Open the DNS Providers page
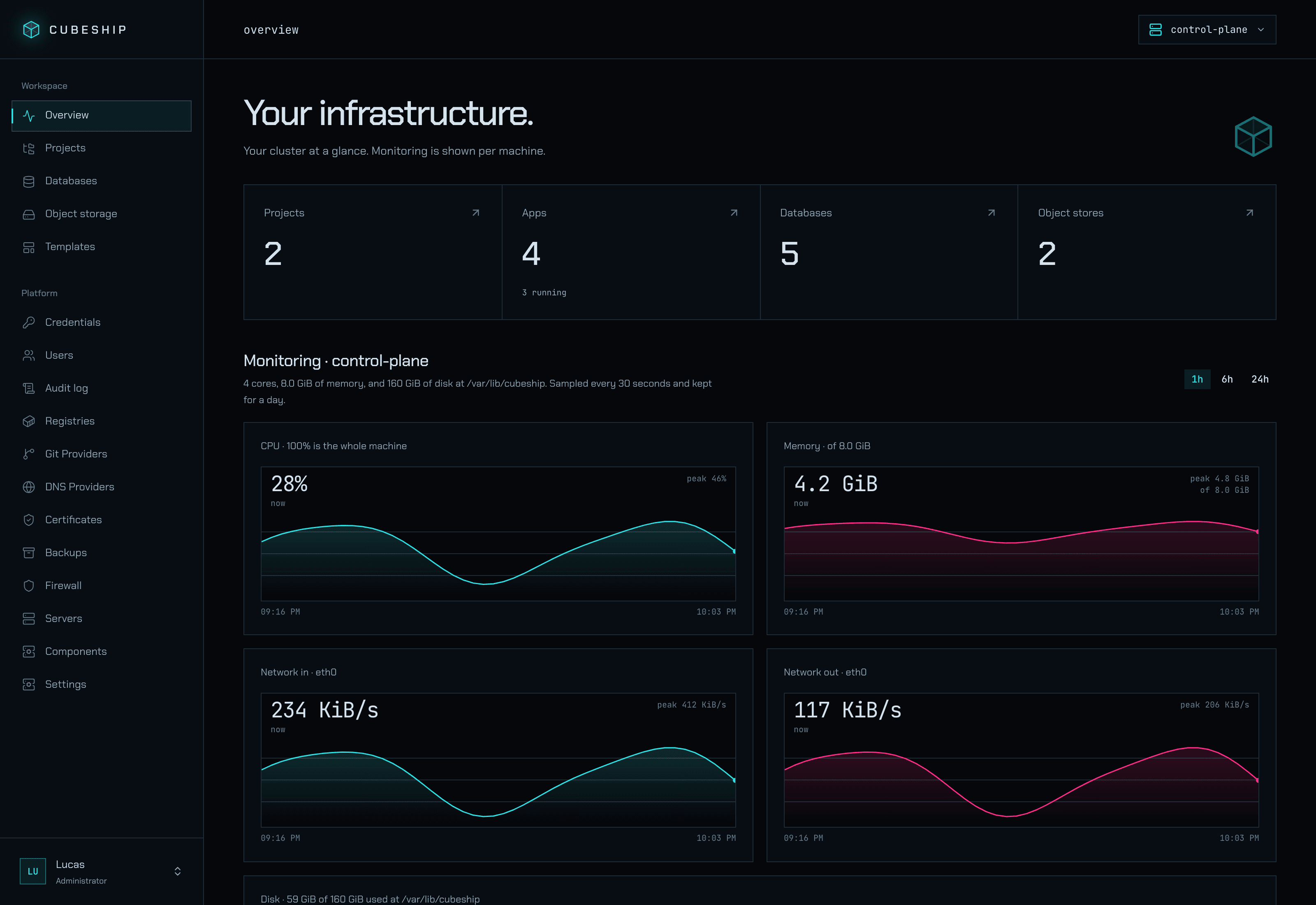 point(102,487)
